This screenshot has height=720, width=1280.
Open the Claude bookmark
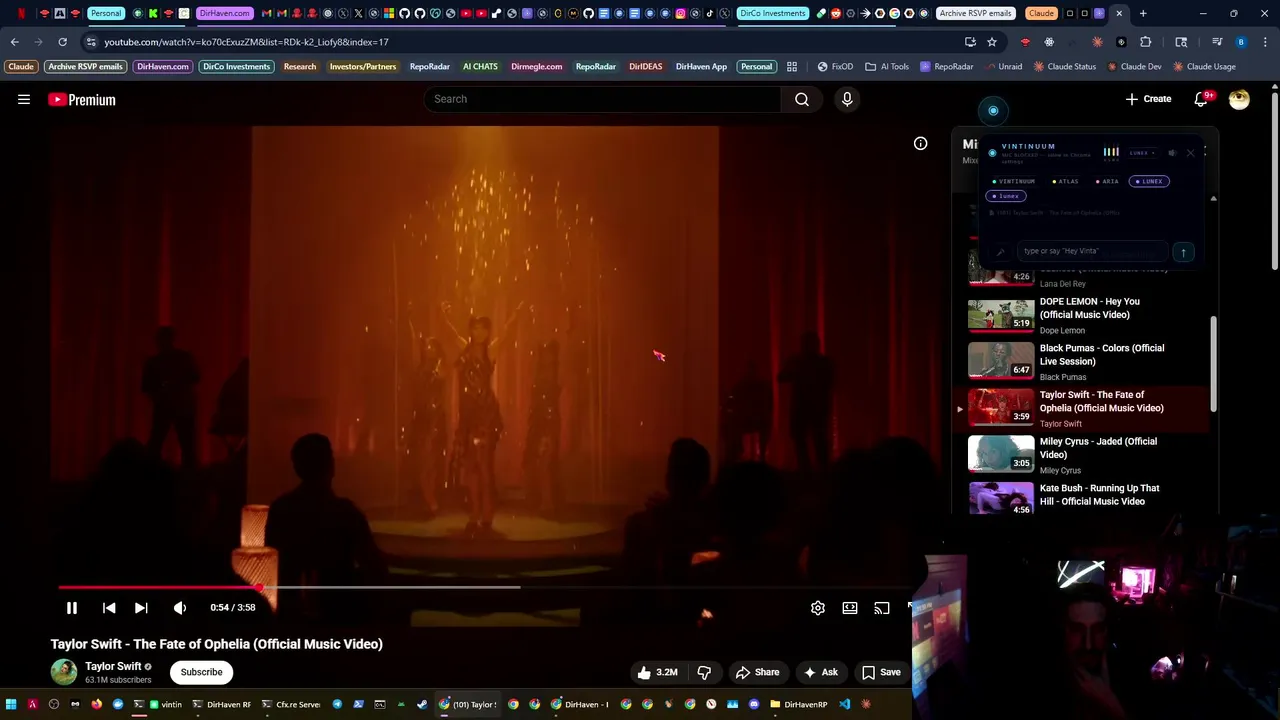pos(21,66)
